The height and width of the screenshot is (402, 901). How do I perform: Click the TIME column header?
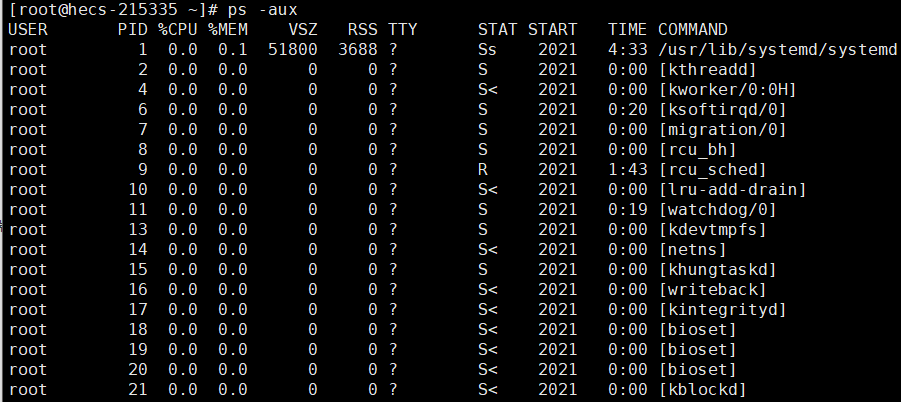[627, 29]
